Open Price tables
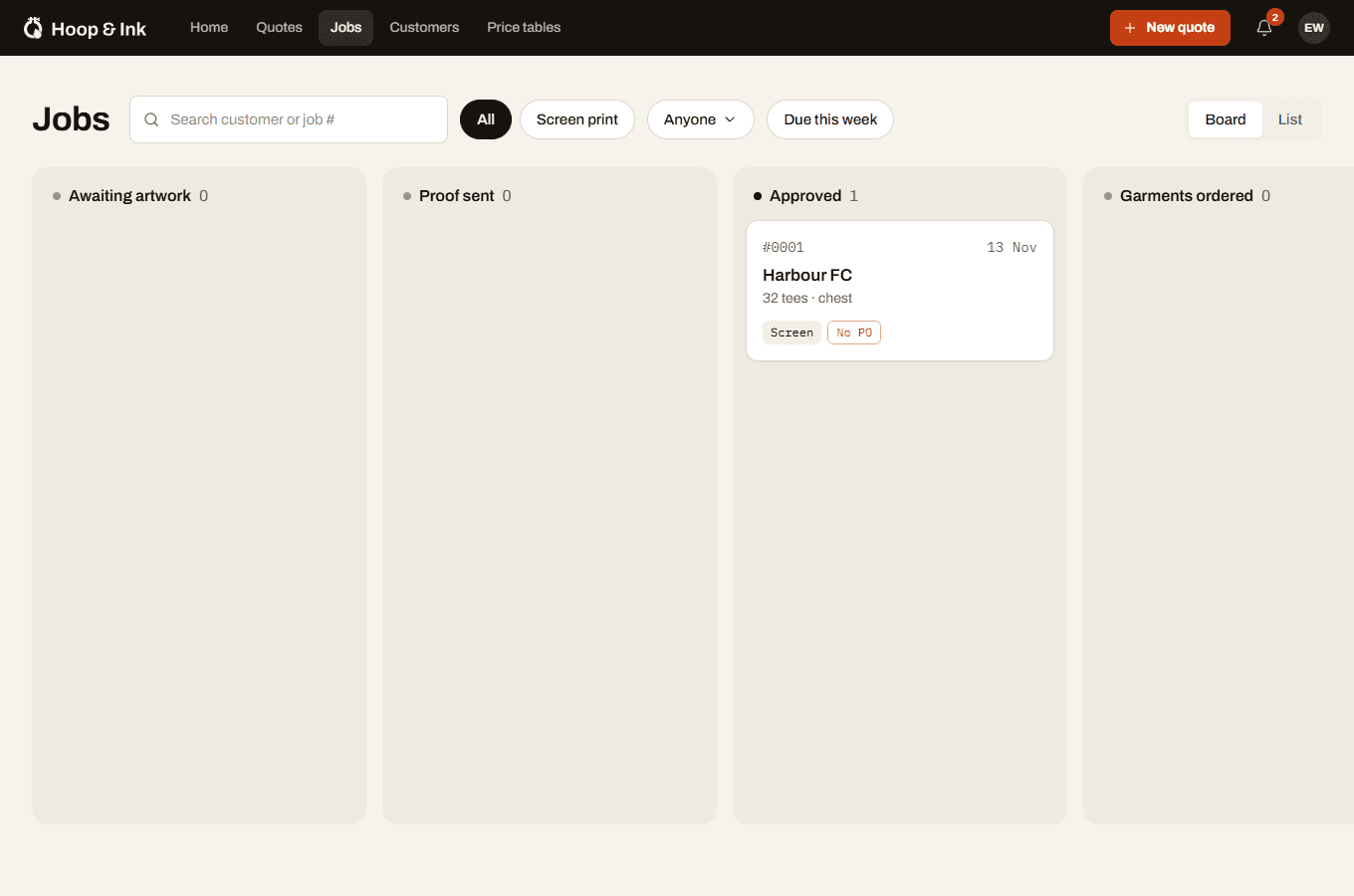This screenshot has height=896, width=1354. (524, 28)
